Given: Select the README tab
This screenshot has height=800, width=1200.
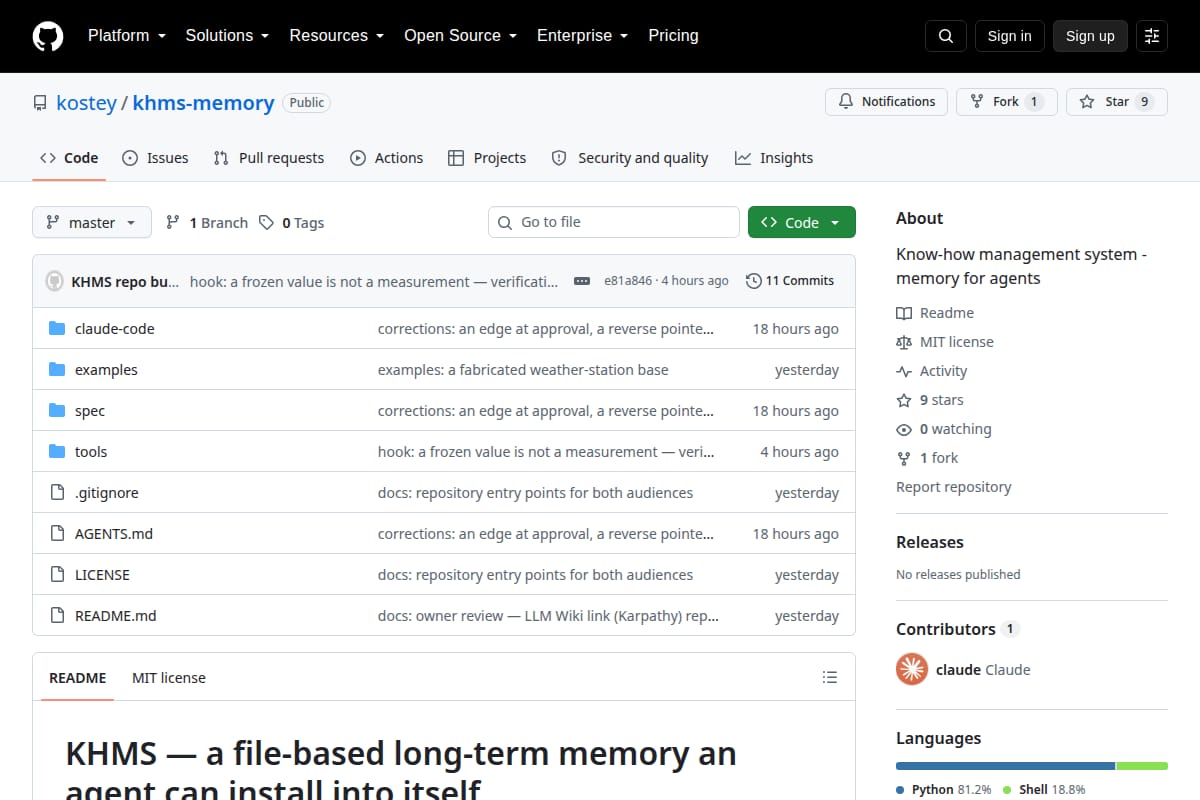Looking at the screenshot, I should [78, 678].
